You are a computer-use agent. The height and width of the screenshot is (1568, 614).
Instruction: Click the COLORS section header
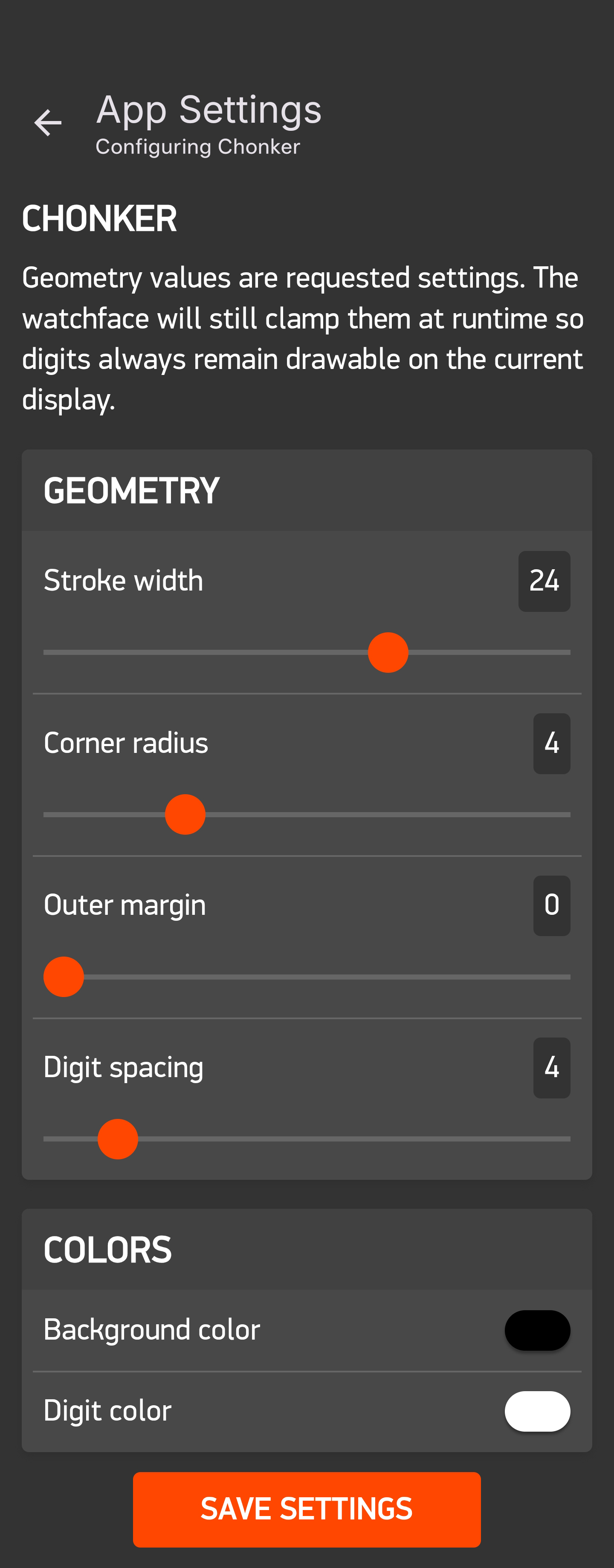coord(108,1250)
